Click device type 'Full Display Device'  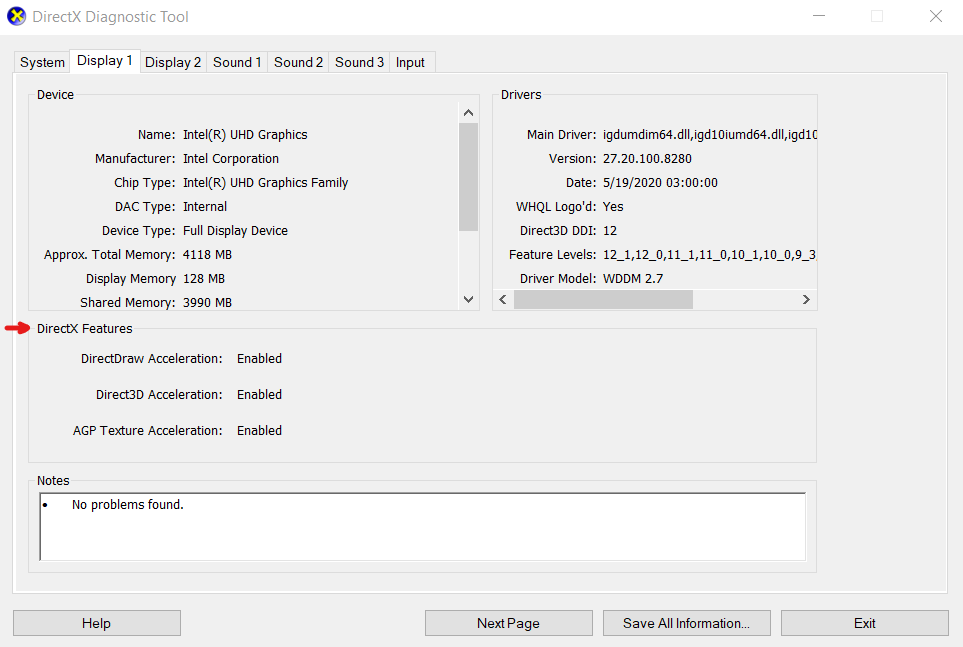(x=235, y=230)
